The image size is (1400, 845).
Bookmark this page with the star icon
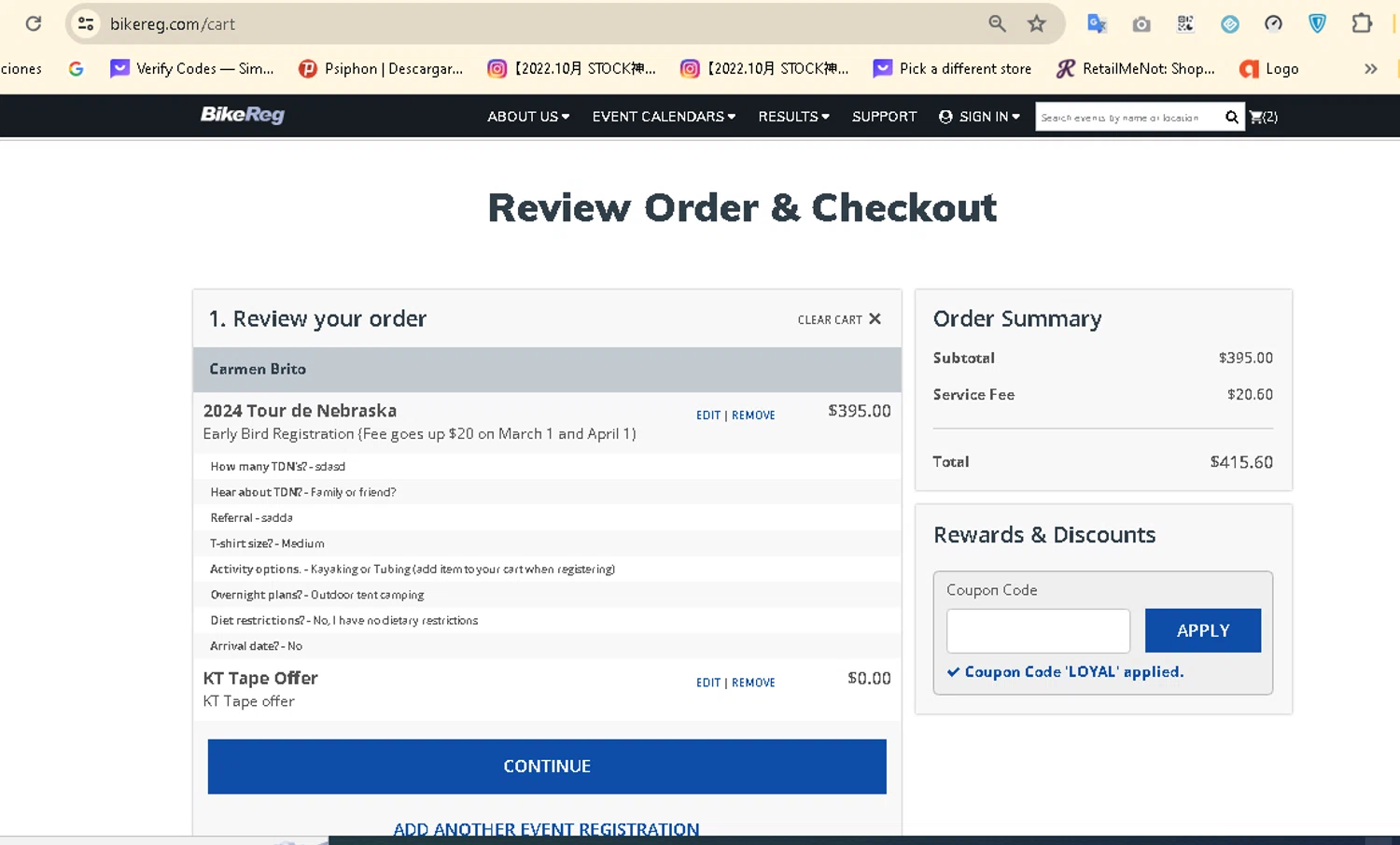(1037, 23)
